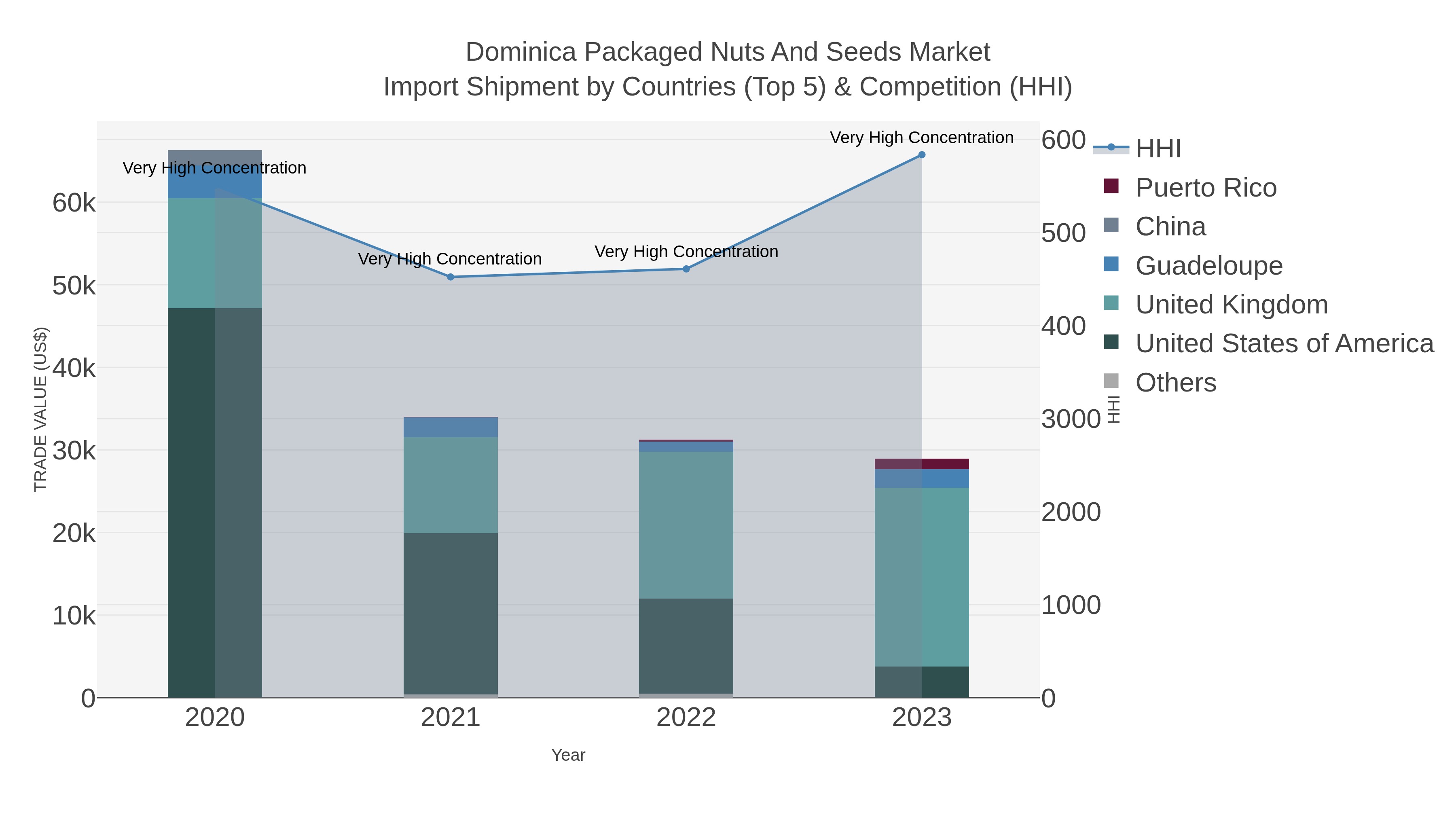
Task: Click the 2023 United Kingdom bar segment
Action: click(x=922, y=577)
